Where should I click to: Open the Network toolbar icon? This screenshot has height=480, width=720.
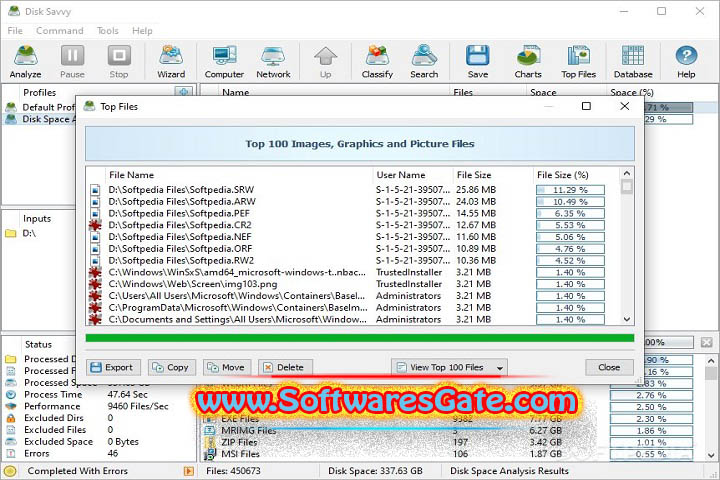click(x=273, y=62)
